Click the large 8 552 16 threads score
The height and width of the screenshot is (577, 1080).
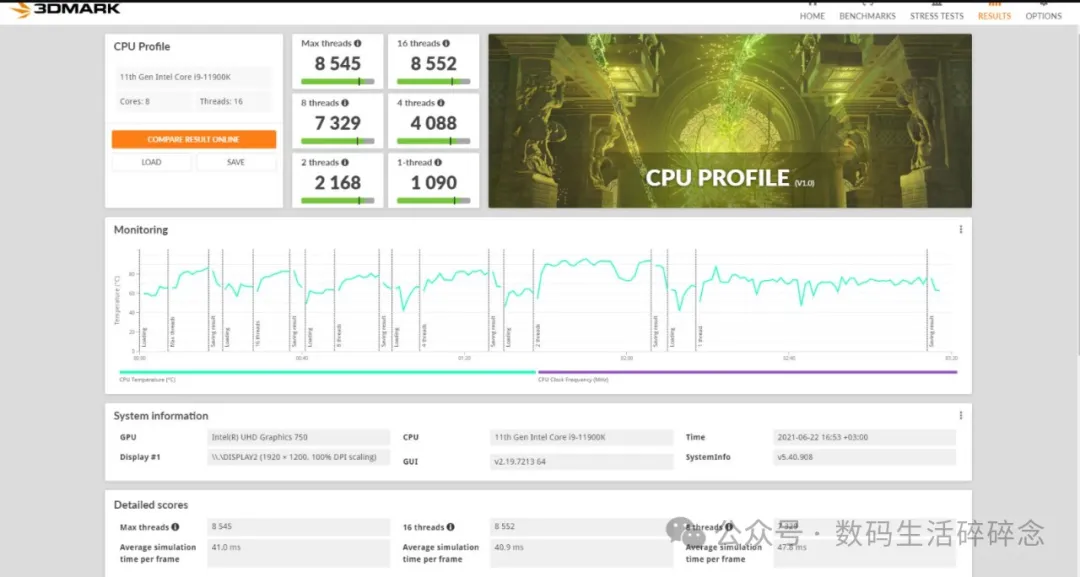433,63
